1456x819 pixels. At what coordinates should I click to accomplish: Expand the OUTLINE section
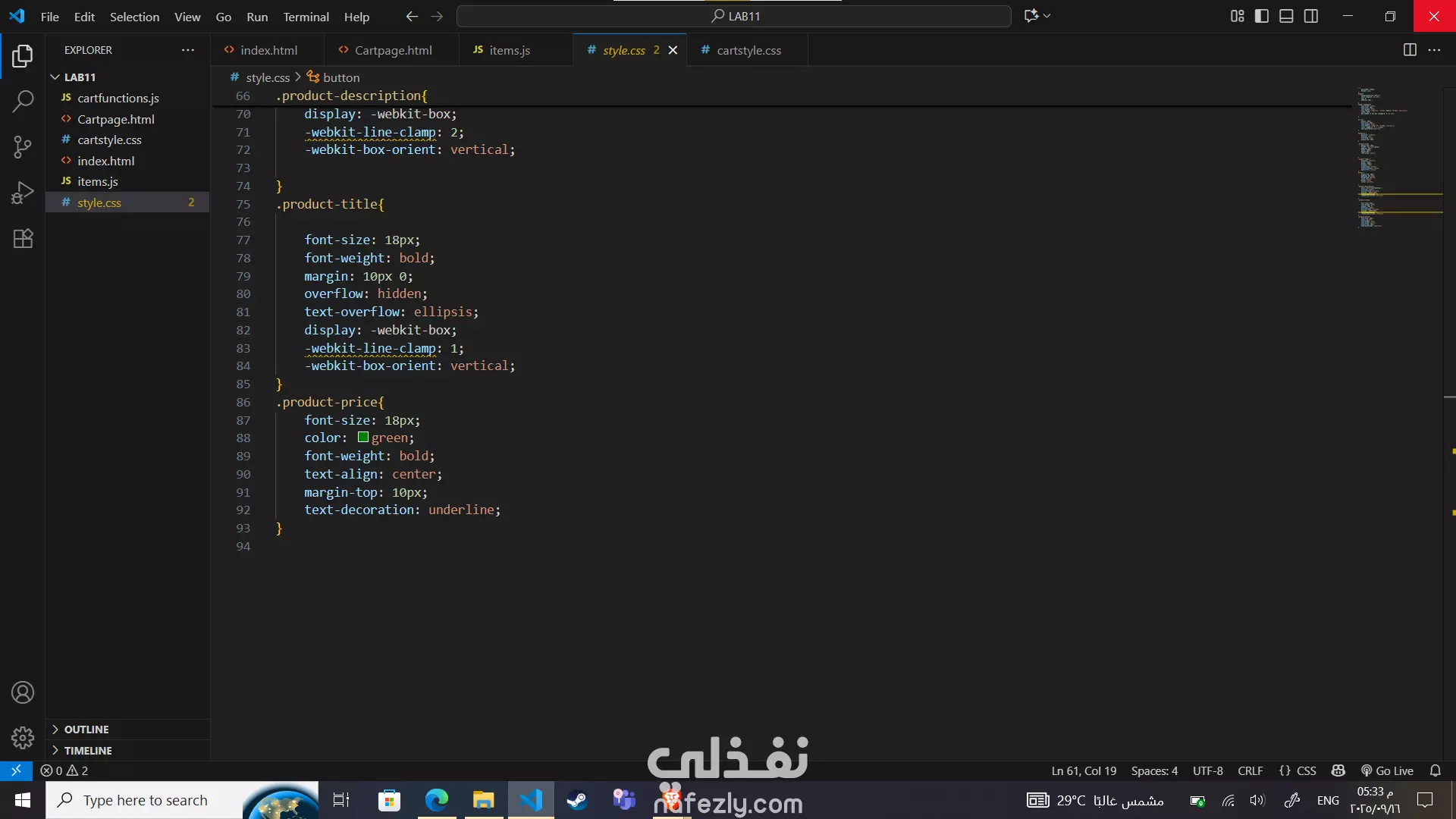(127, 730)
